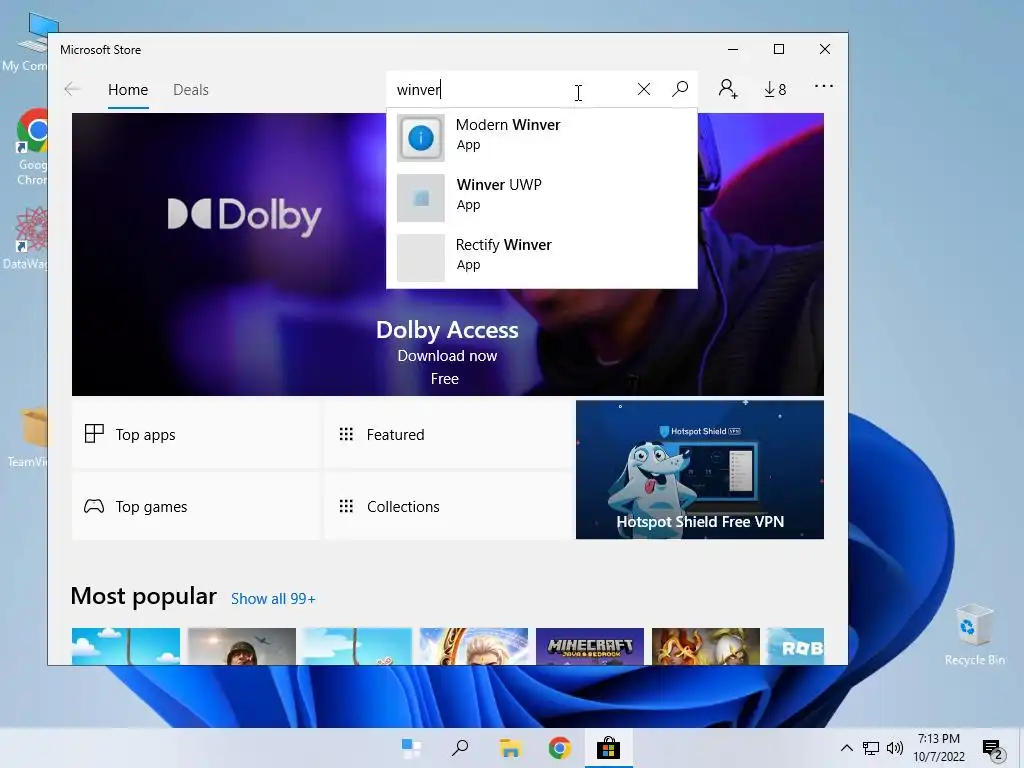Click the magnifier search icon in Store

[680, 89]
